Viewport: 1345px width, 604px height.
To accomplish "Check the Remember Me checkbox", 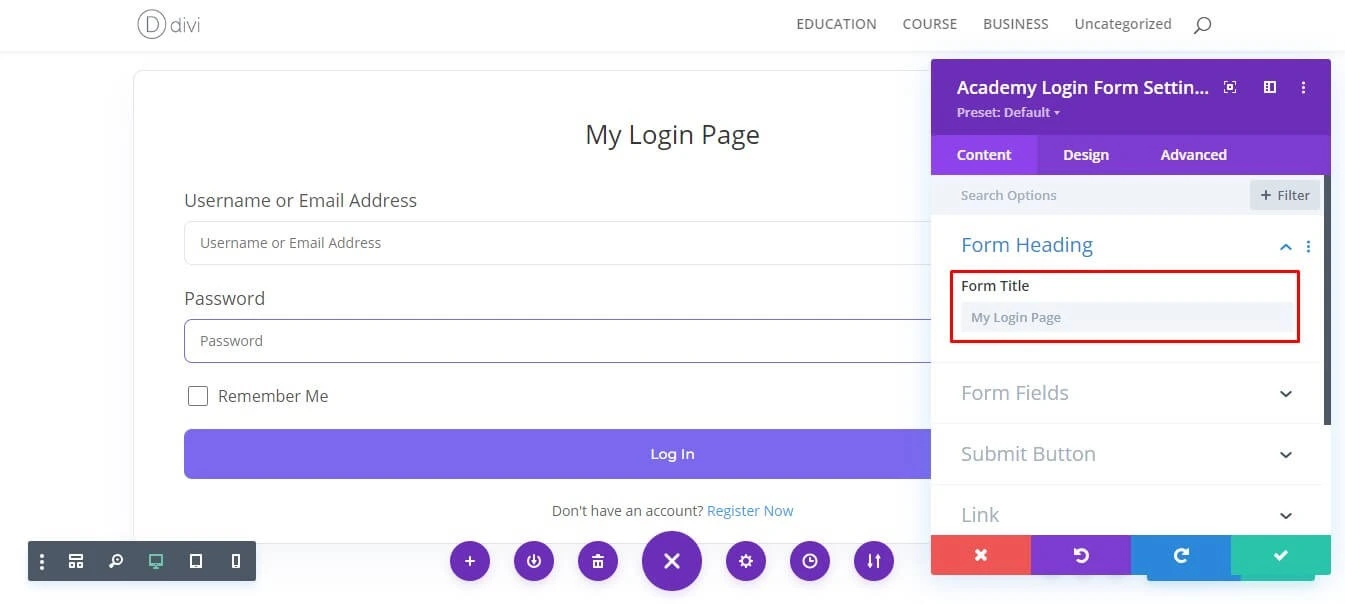I will click(198, 396).
